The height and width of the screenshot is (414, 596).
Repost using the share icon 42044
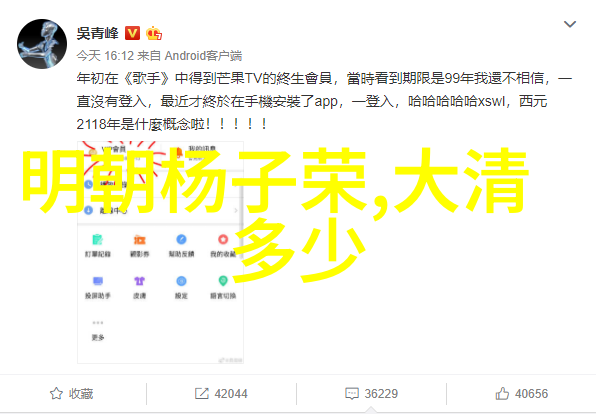point(221,393)
